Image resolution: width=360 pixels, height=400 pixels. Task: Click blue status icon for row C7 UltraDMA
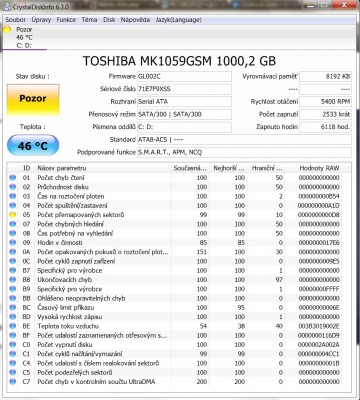point(13,382)
